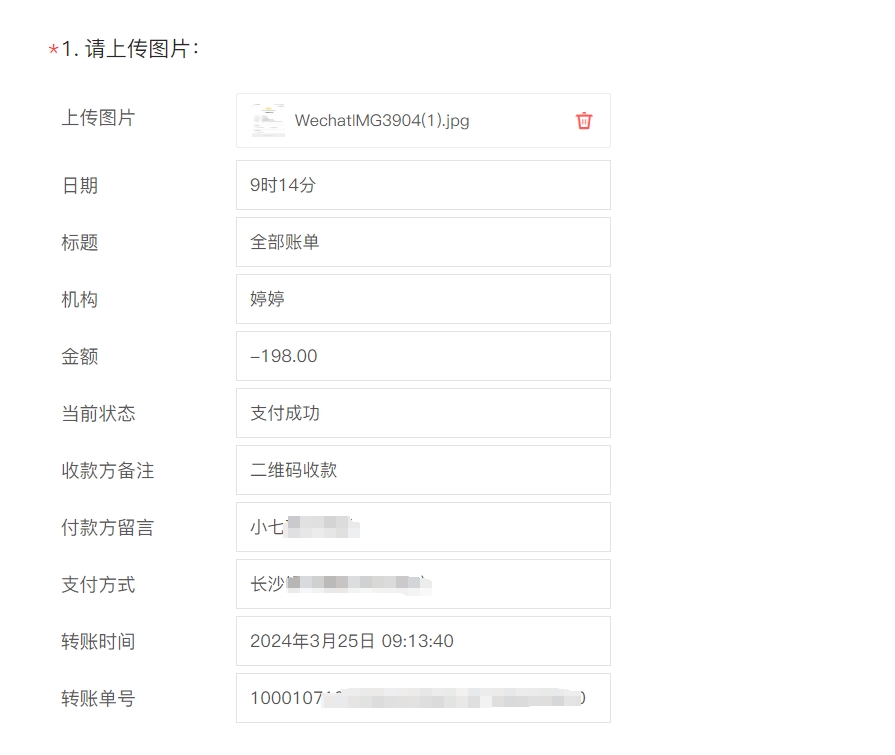Image resolution: width=895 pixels, height=755 pixels.
Task: Click the question heading 1. 请上传图片
Action: pos(130,49)
